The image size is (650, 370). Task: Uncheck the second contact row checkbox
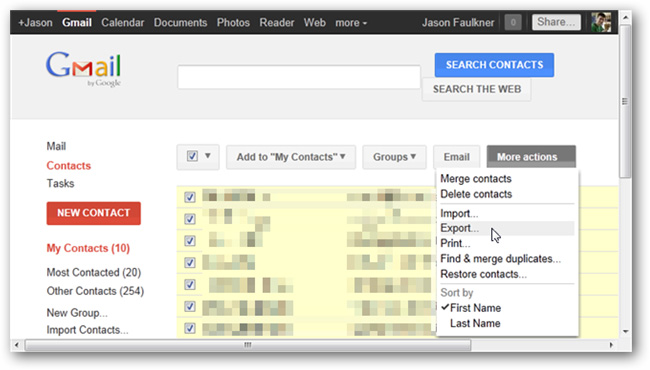click(190, 219)
